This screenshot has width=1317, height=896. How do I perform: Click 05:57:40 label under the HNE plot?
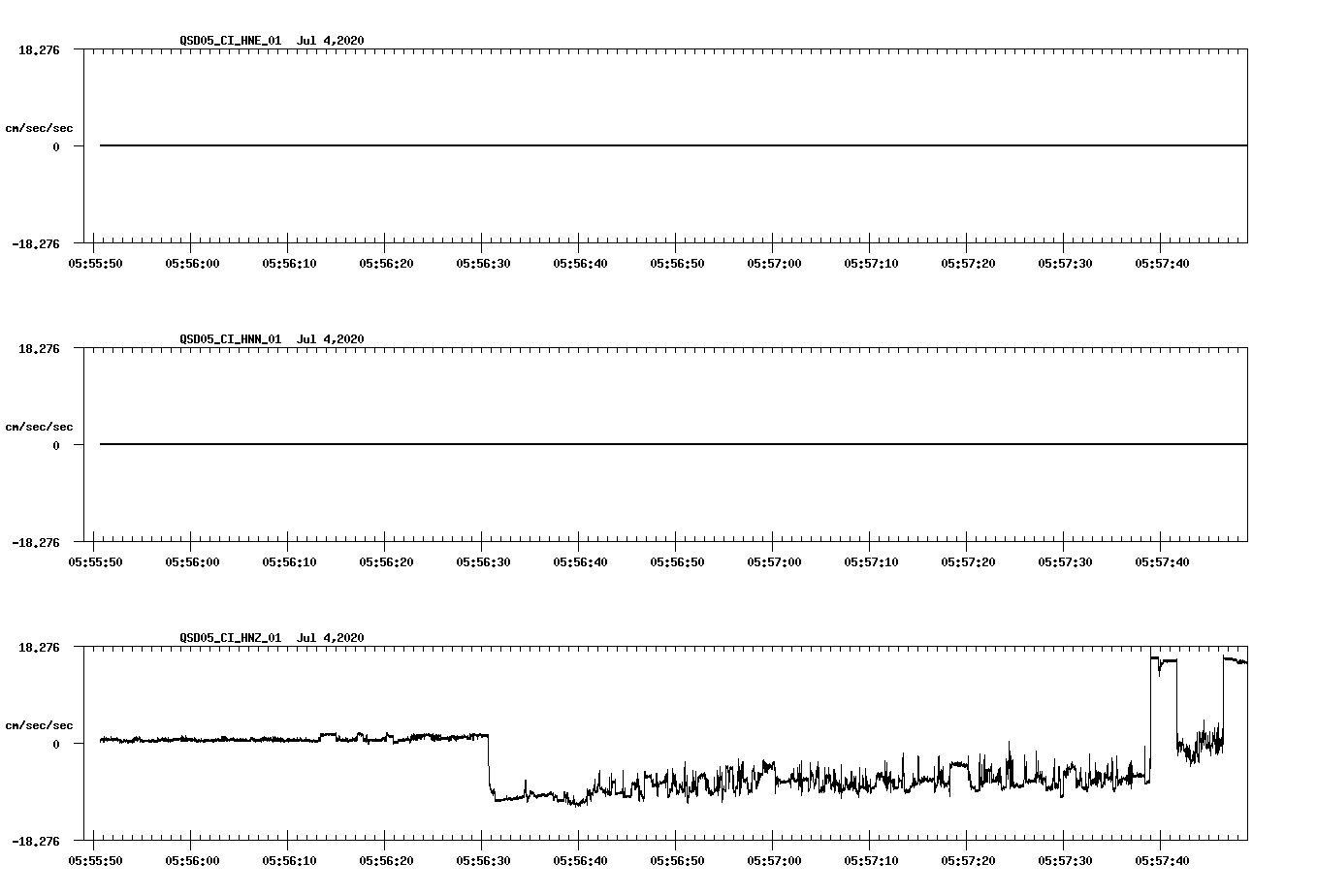point(1162,263)
